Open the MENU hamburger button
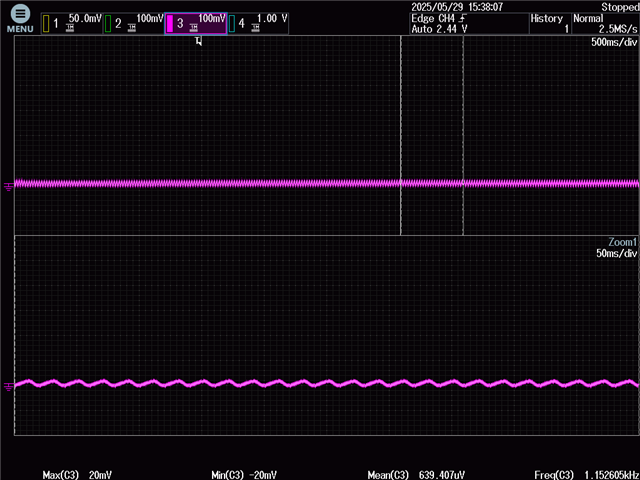This screenshot has height=480, width=640. point(20,19)
